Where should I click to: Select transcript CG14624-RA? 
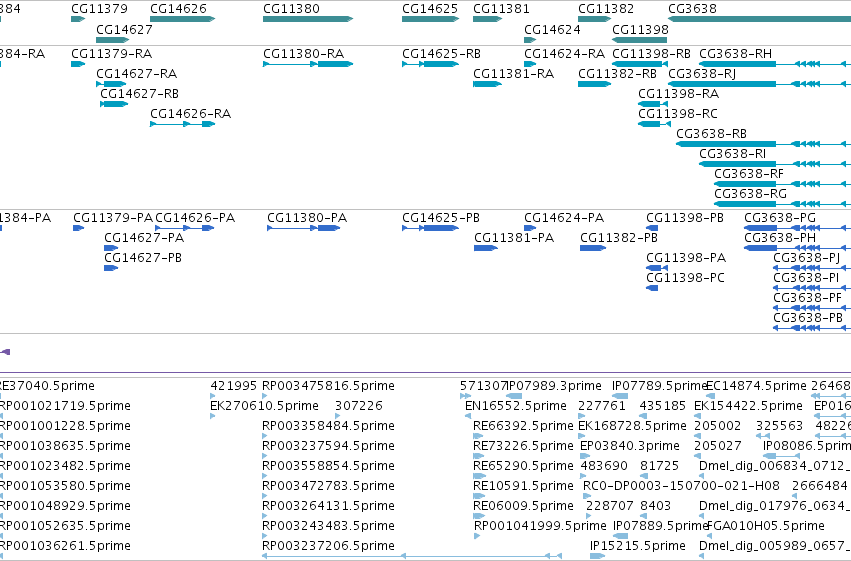point(530,64)
